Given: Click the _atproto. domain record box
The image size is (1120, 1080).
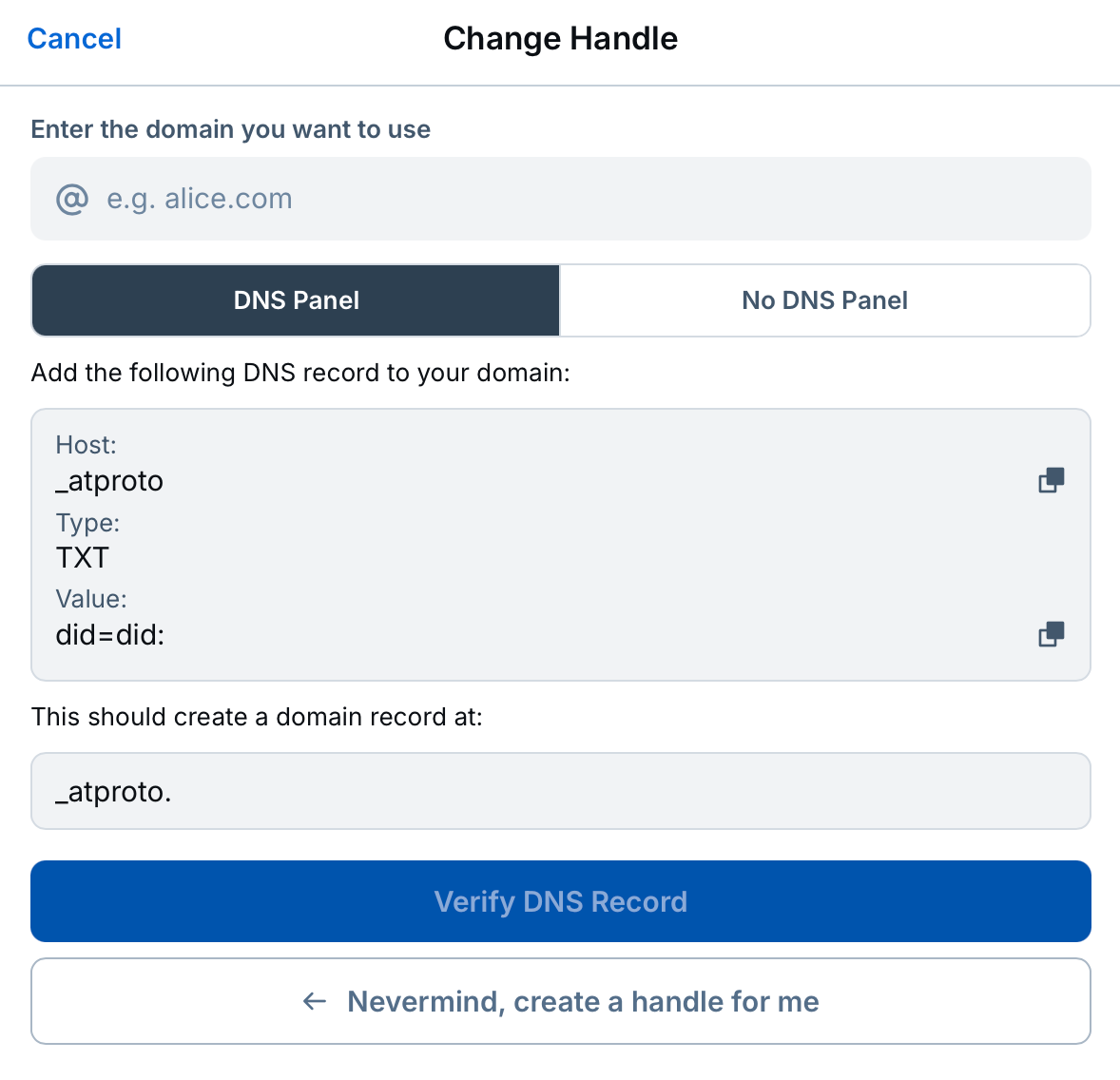Looking at the screenshot, I should (x=561, y=791).
